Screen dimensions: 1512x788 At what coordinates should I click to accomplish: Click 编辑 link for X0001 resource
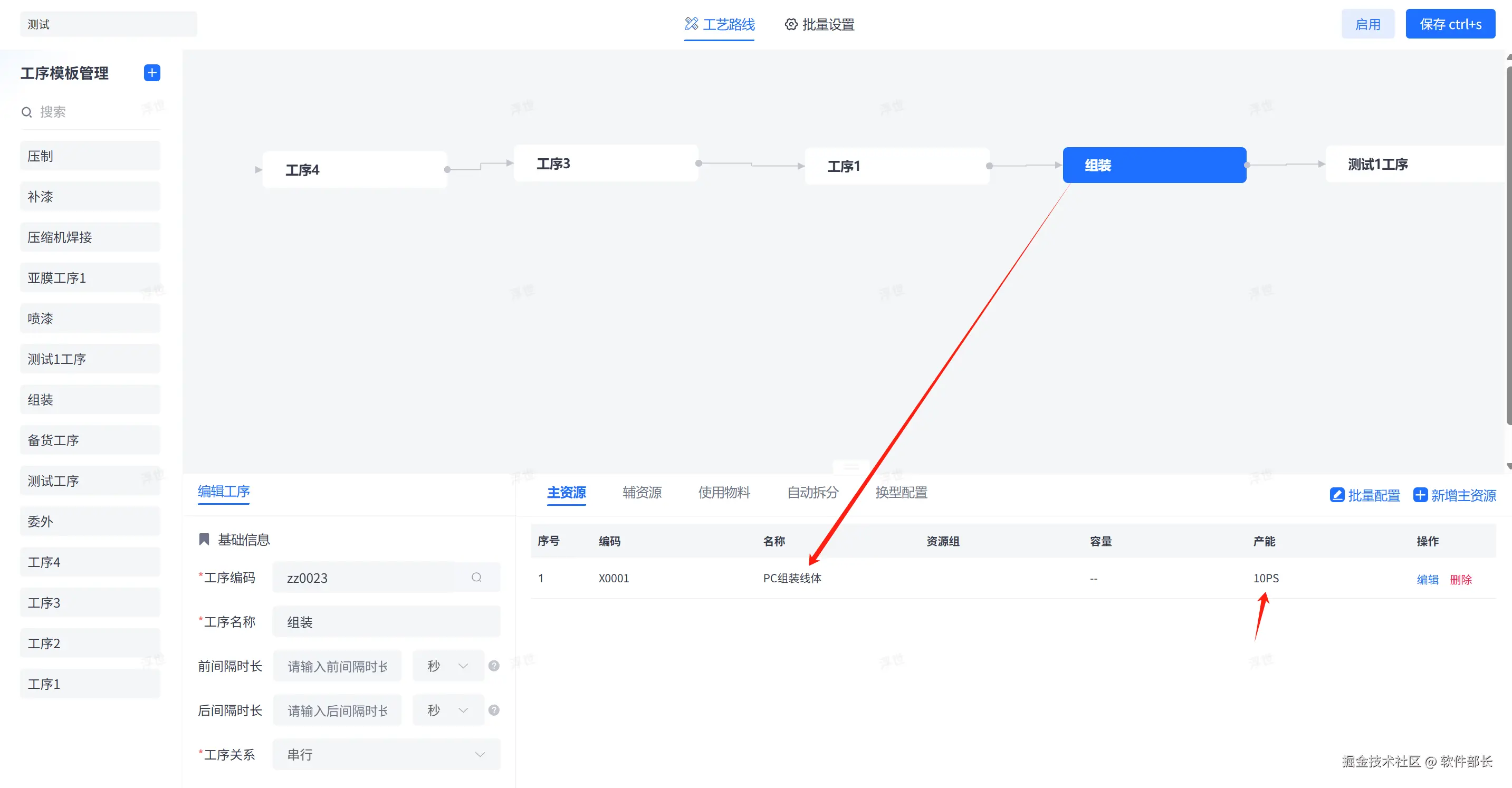1427,580
